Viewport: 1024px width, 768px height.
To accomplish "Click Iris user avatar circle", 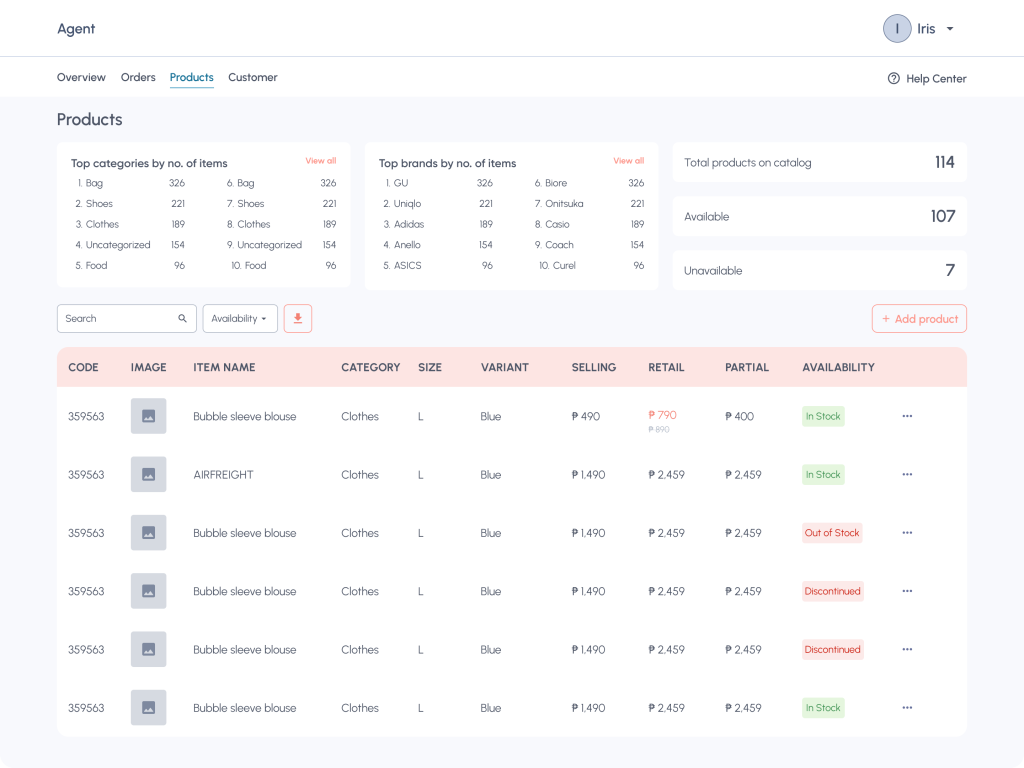I will pos(897,29).
